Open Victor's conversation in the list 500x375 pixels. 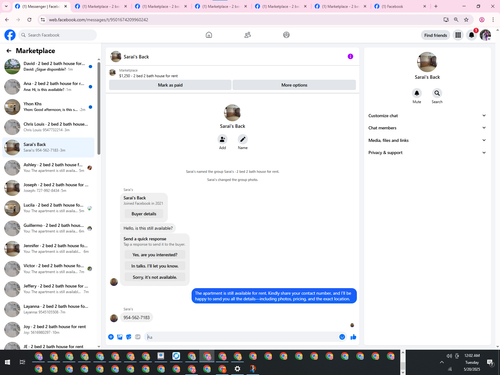tap(49, 269)
